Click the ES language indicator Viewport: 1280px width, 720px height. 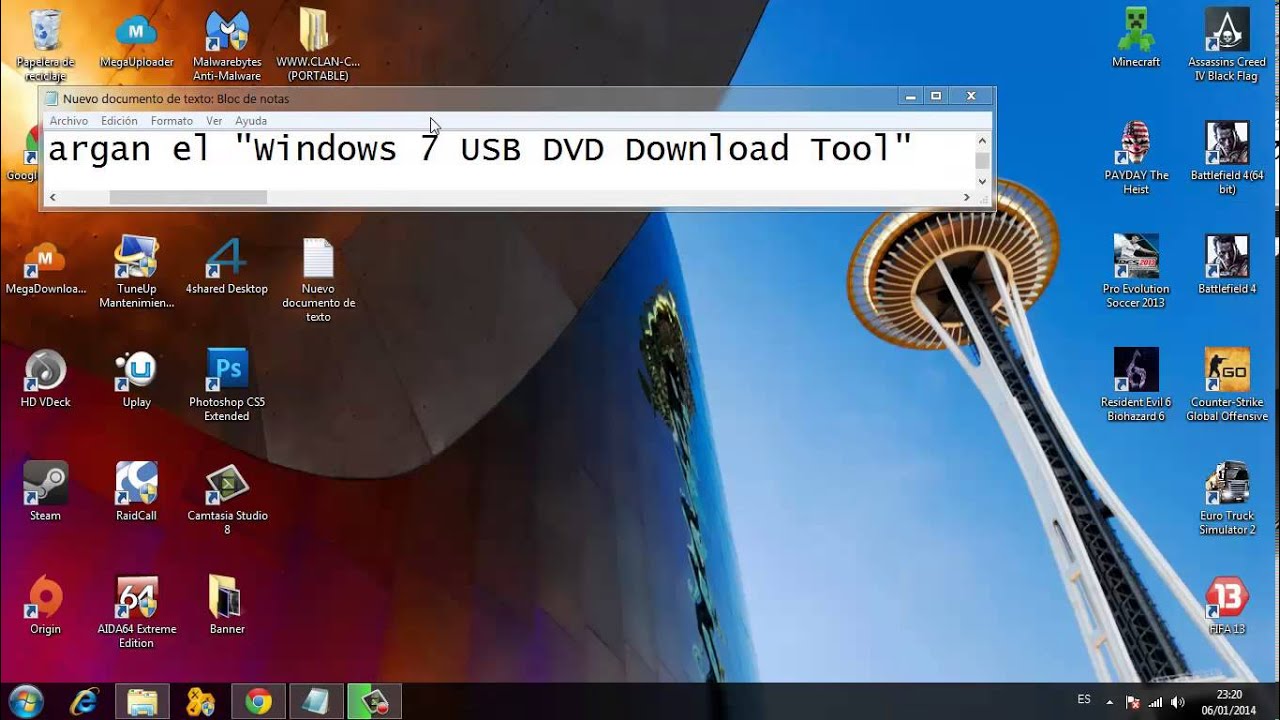[1085, 700]
